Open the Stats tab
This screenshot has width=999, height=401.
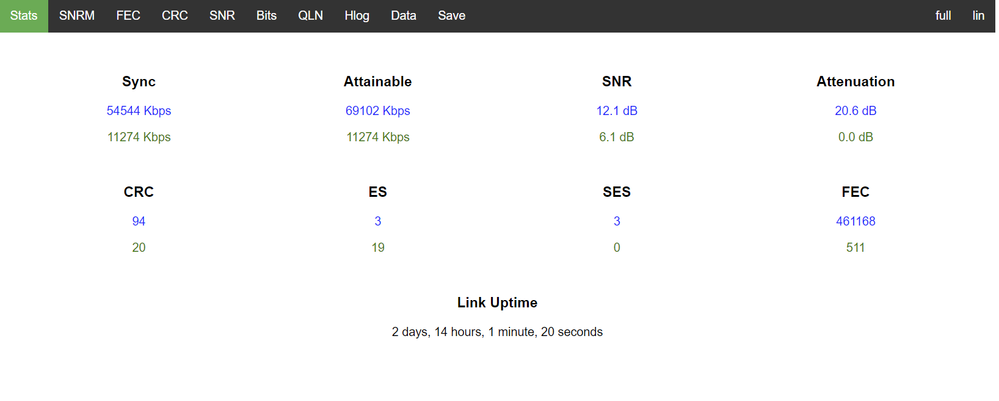click(24, 16)
